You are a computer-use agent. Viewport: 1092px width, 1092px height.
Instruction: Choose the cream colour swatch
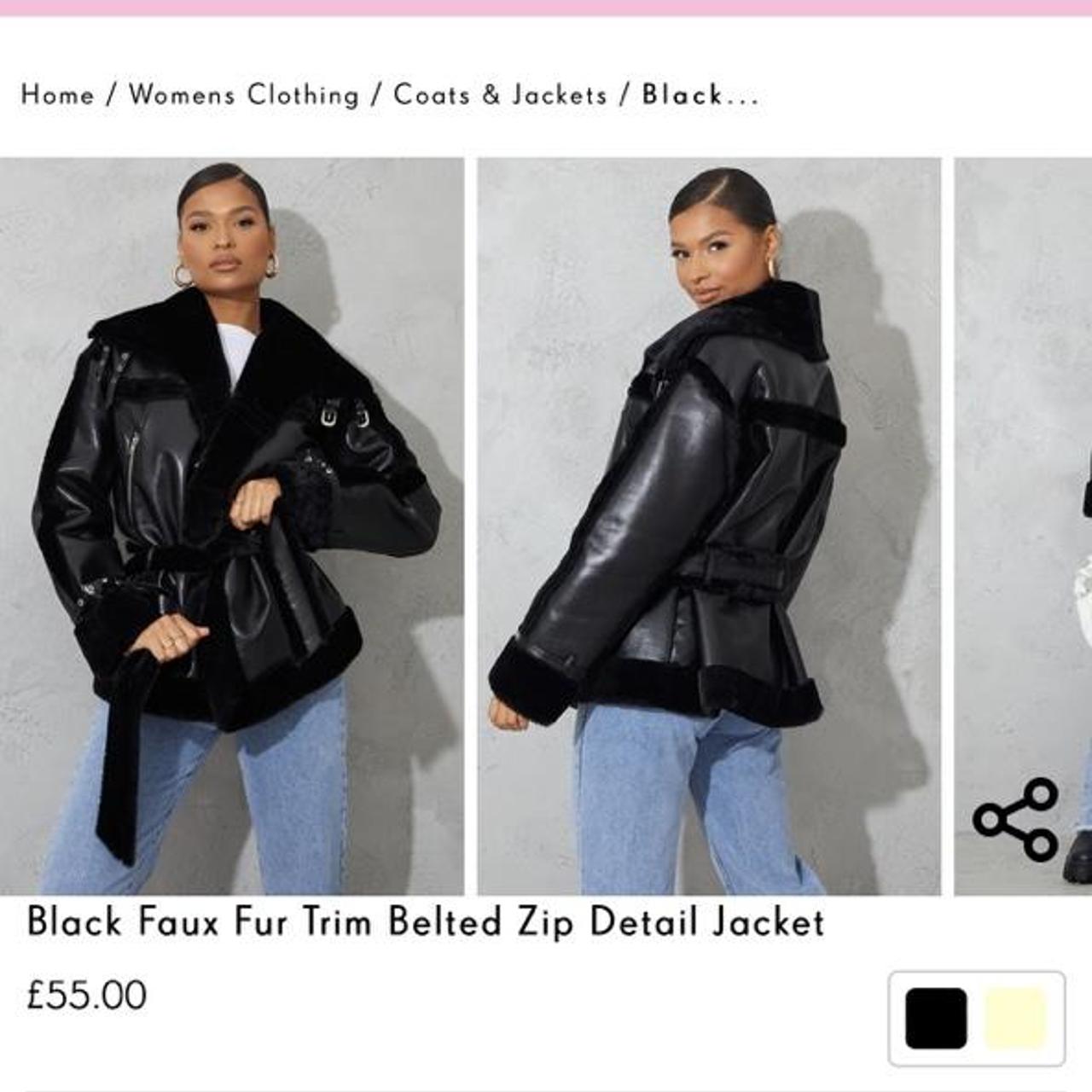click(1015, 1018)
